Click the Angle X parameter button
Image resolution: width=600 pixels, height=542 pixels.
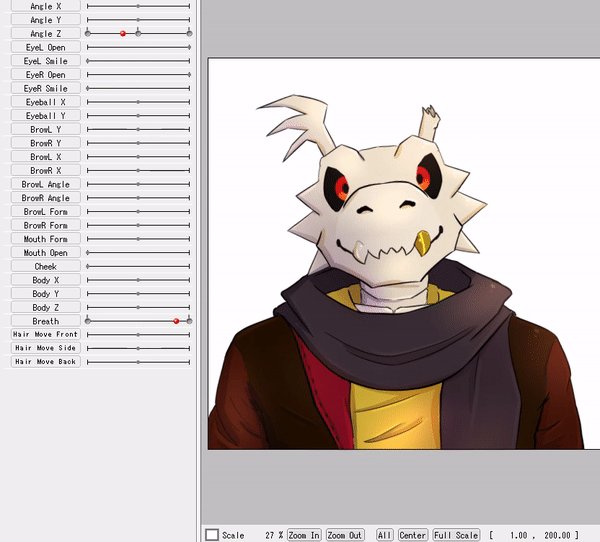46,6
